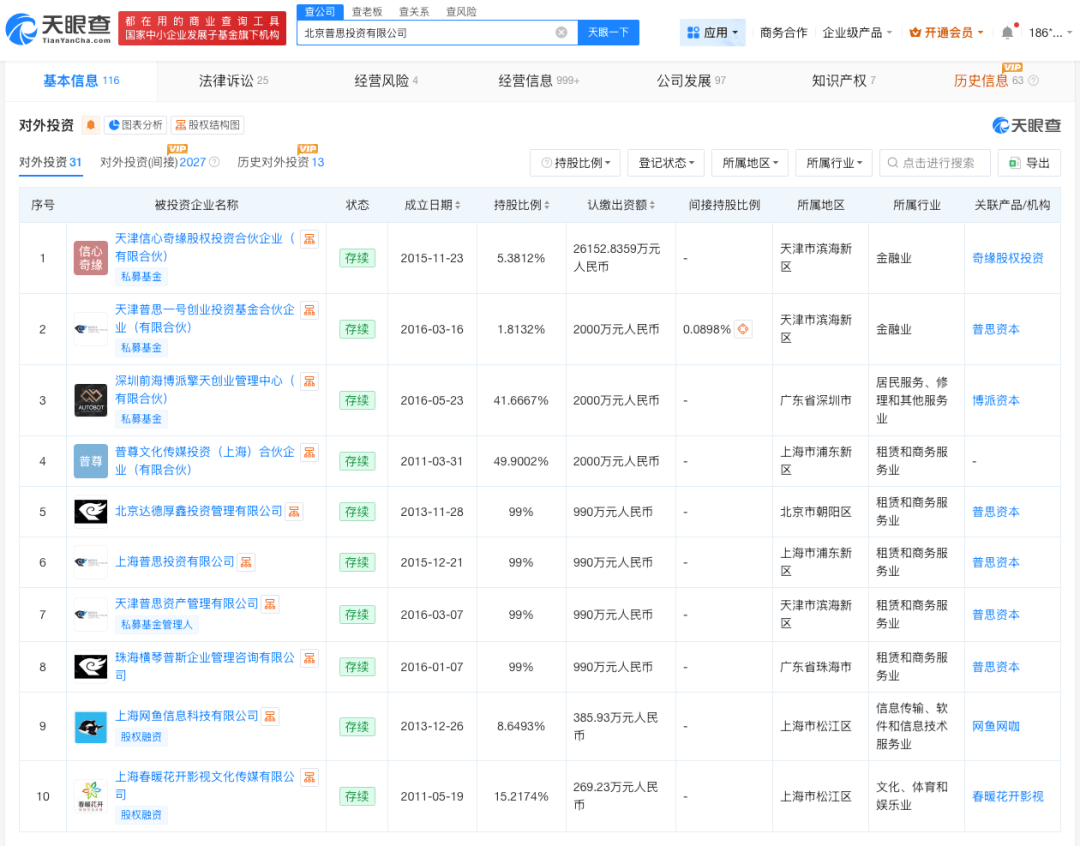Expand the 所属行业 filter dropdown
1080x846 pixels.
point(835,163)
